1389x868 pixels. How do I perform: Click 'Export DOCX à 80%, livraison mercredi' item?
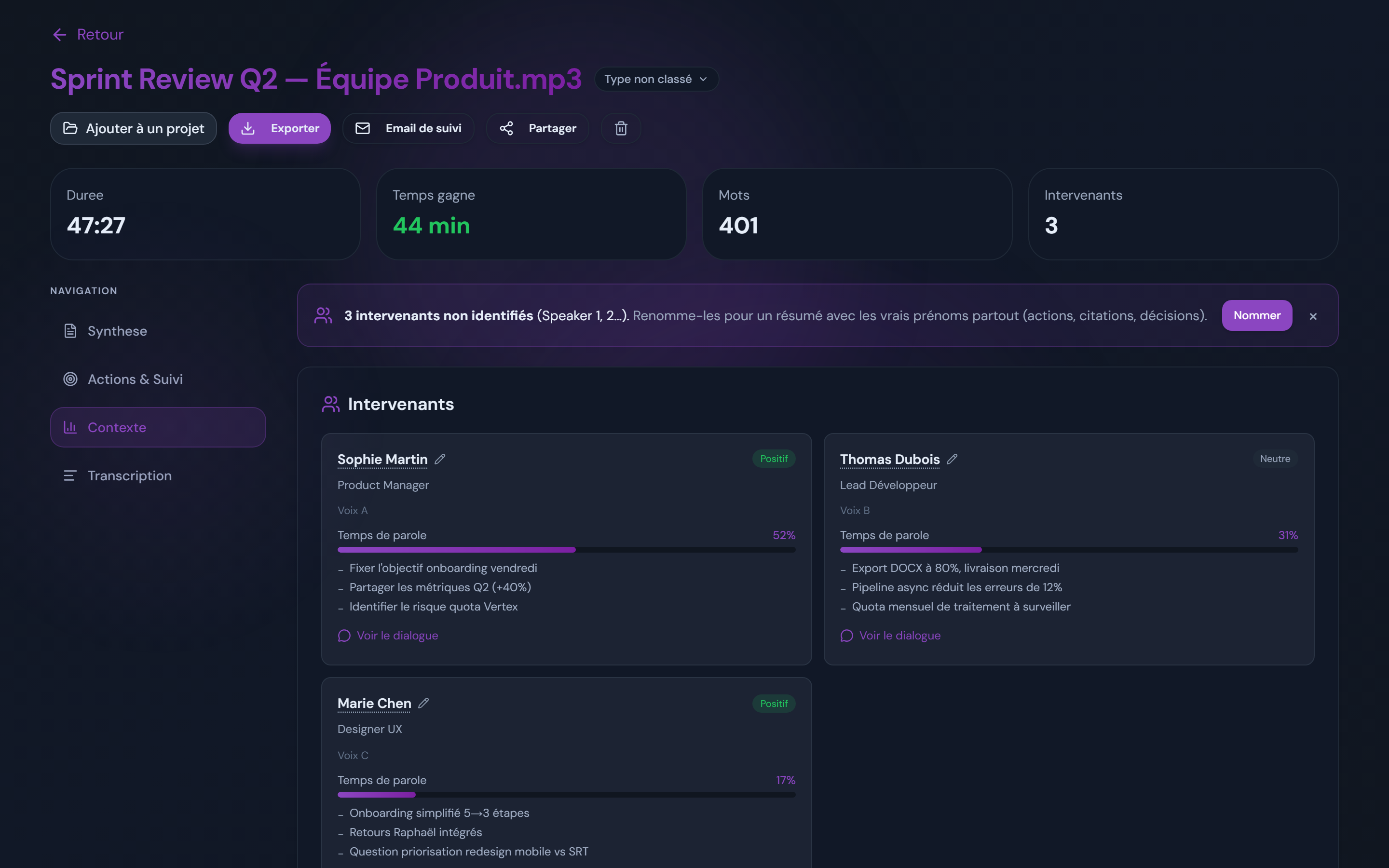955,568
